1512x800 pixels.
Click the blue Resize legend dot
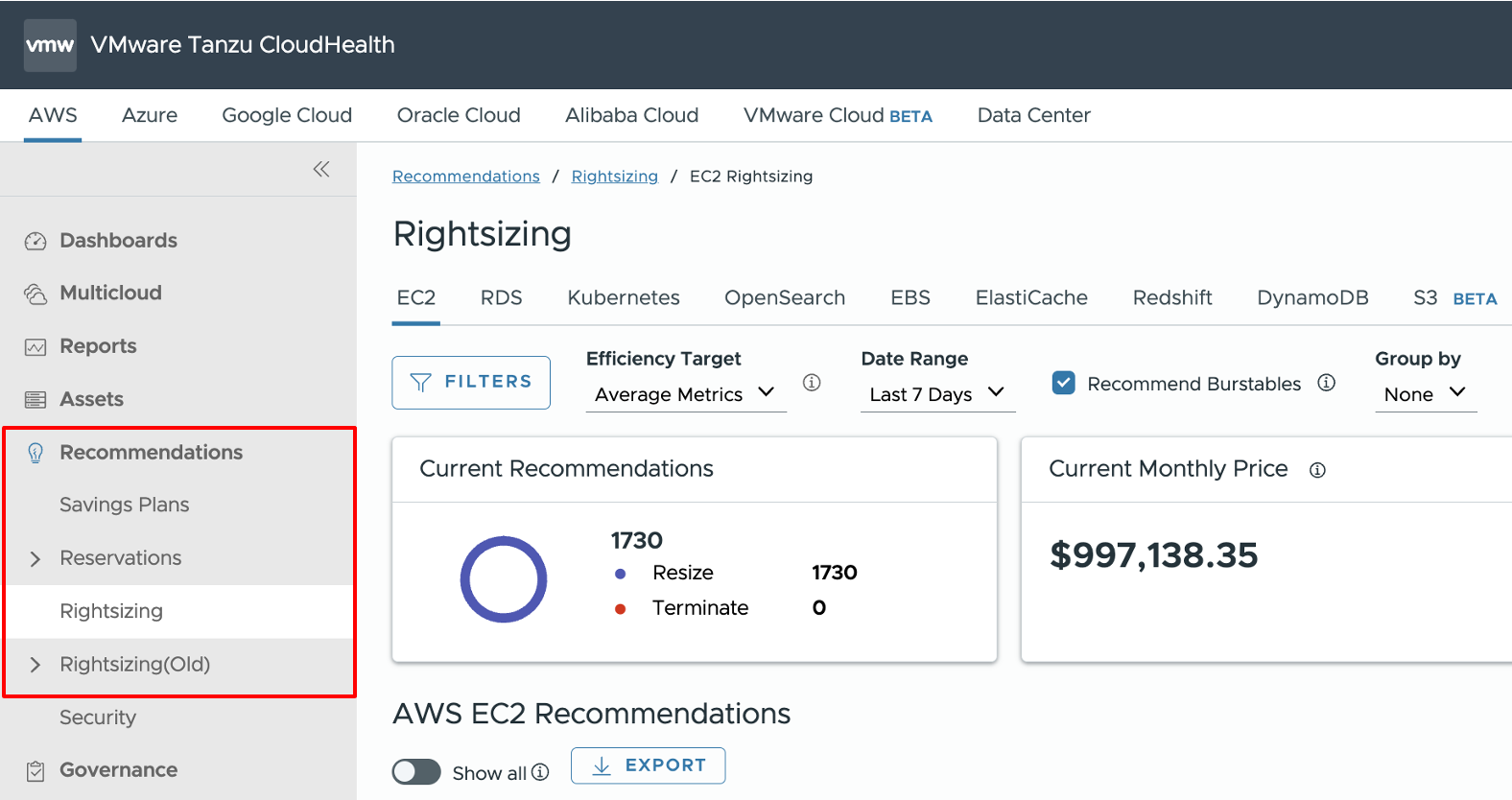click(x=621, y=574)
